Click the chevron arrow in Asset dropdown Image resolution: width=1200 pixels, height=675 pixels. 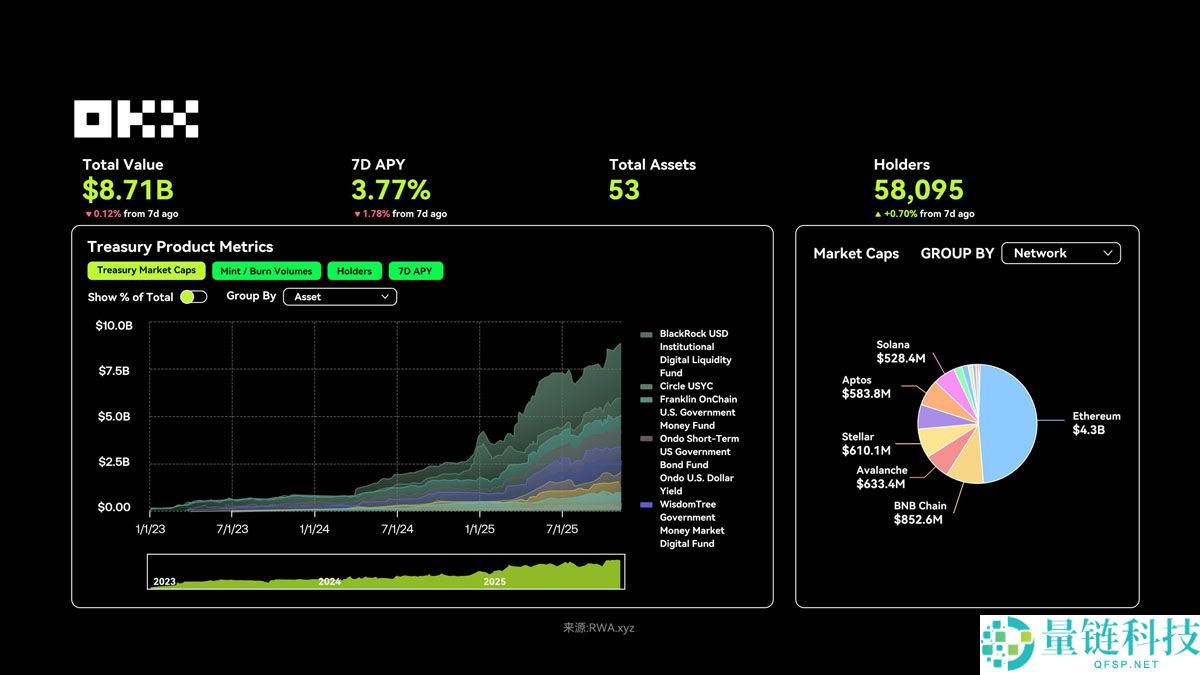tap(385, 297)
